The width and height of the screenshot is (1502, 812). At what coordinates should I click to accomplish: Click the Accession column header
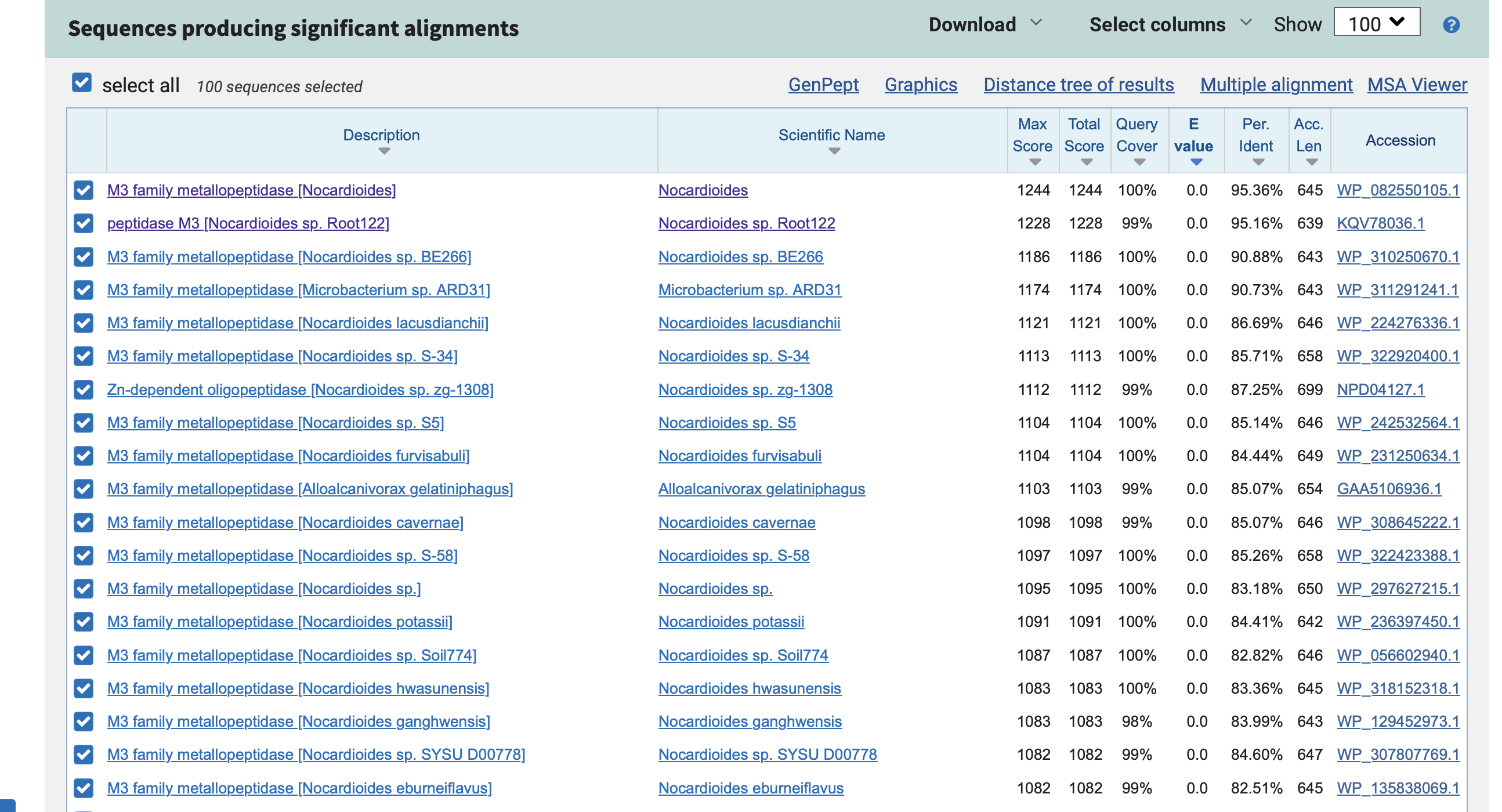click(1400, 140)
